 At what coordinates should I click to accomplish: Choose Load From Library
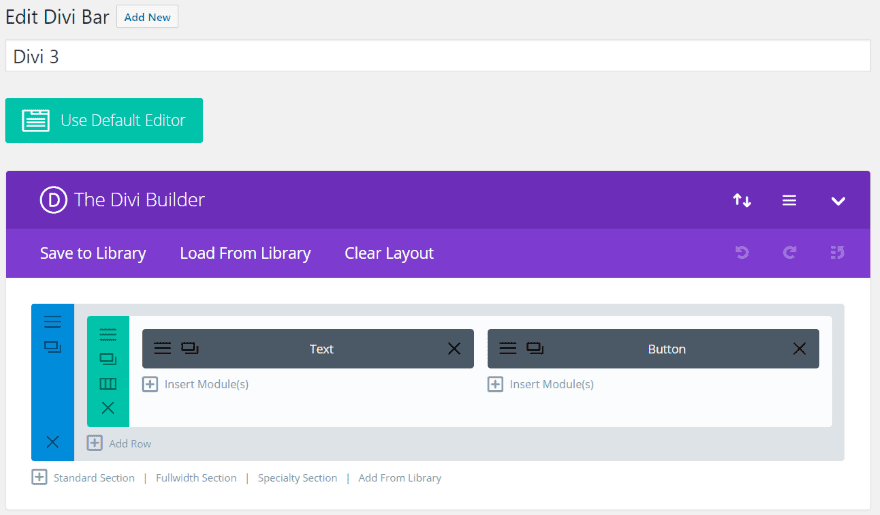pyautogui.click(x=245, y=253)
